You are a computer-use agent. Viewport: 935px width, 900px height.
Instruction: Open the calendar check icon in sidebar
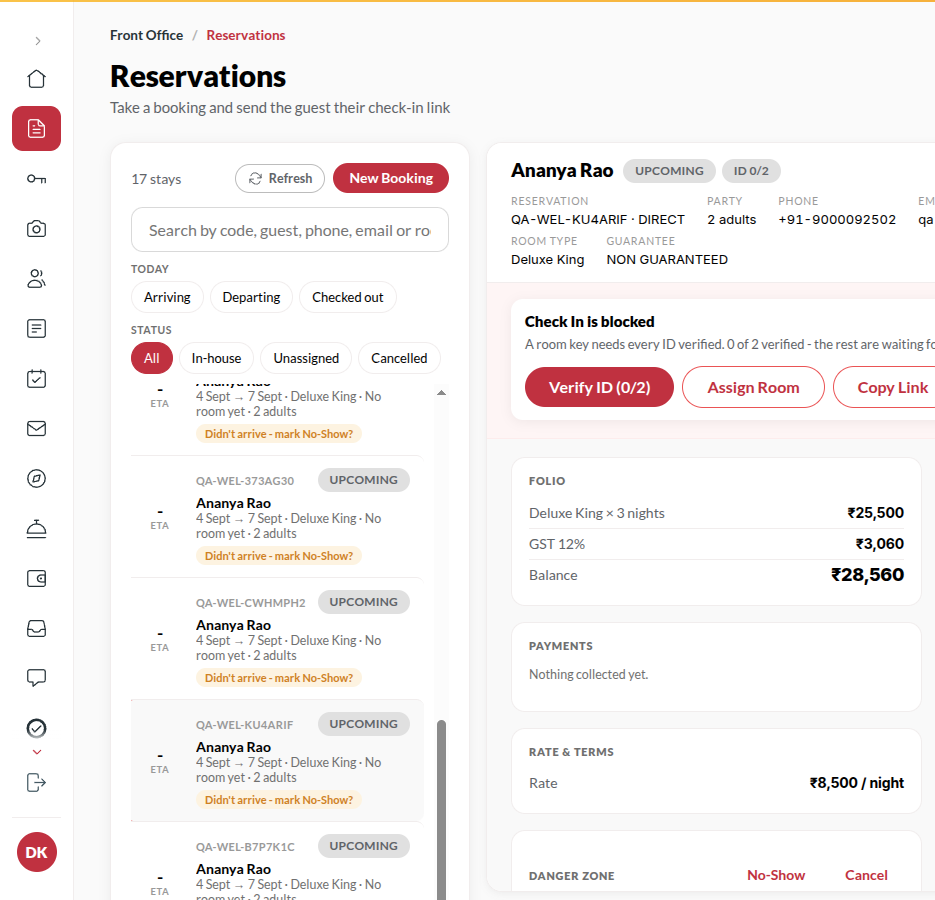(x=36, y=379)
